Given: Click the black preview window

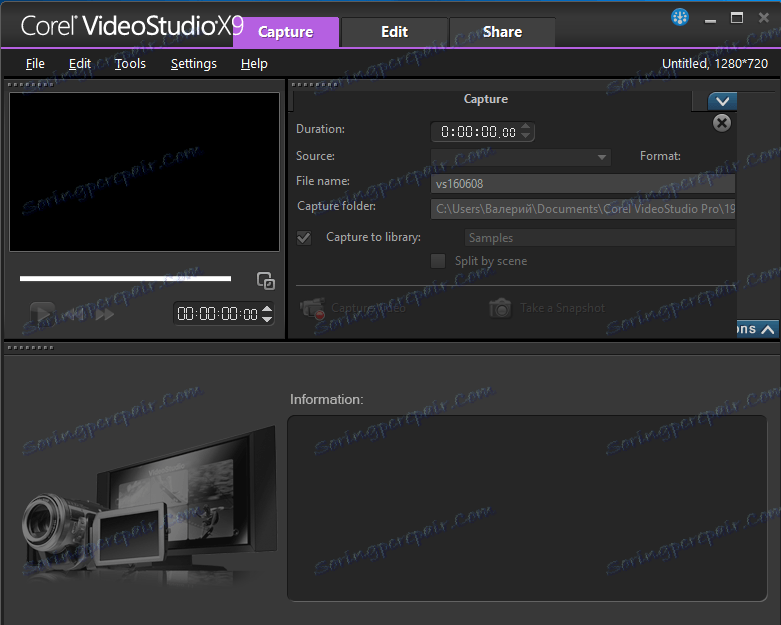Looking at the screenshot, I should 144,172.
